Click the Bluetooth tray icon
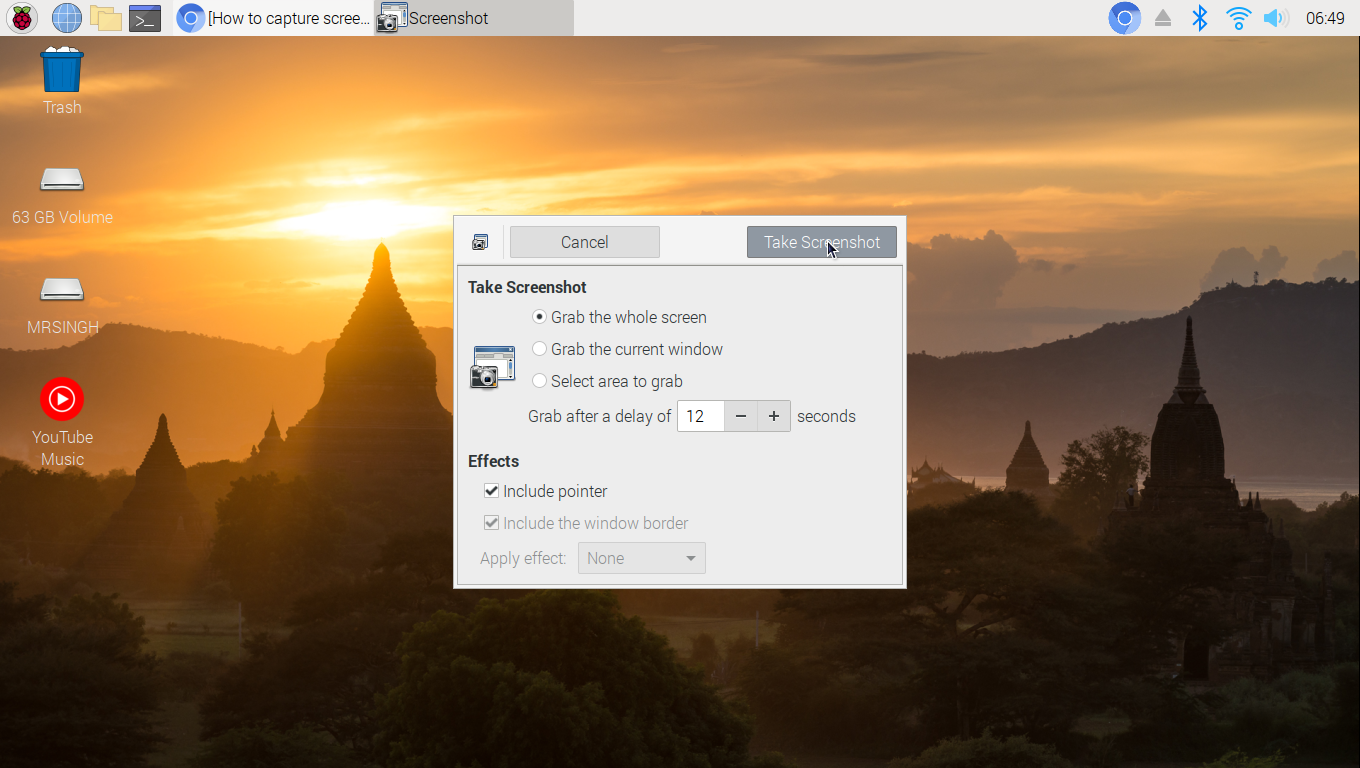Viewport: 1360px width, 768px height. 1200,18
